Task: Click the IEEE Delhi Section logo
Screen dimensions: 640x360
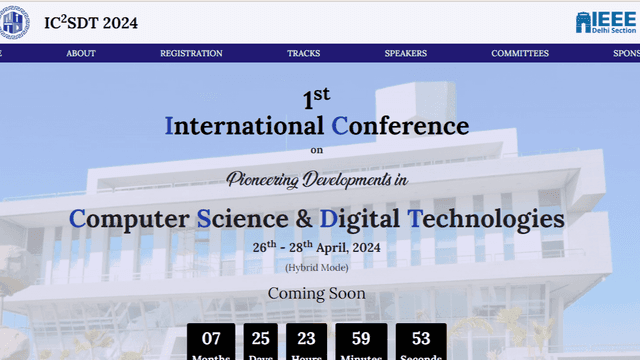Action: 607,22
